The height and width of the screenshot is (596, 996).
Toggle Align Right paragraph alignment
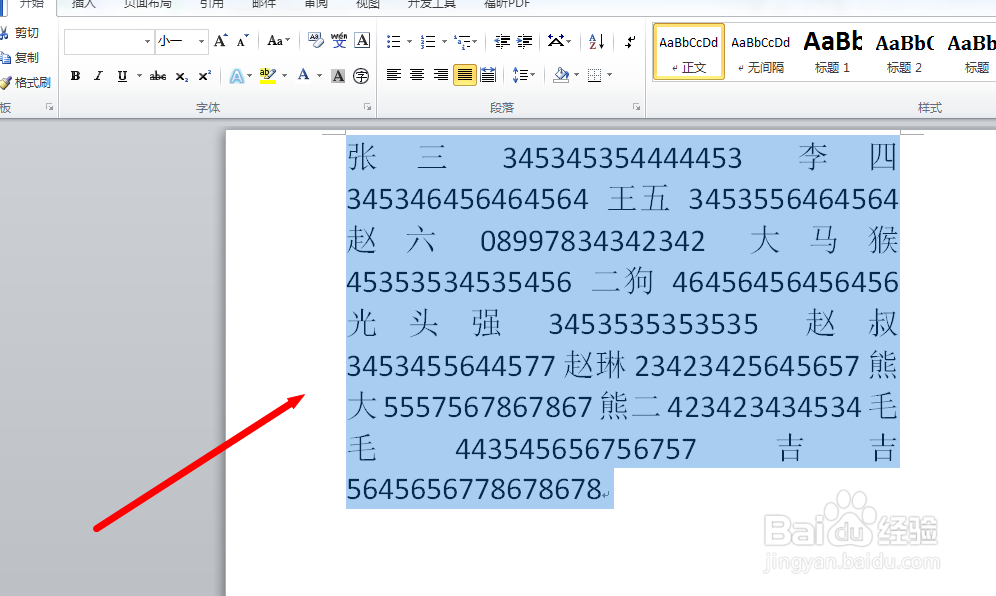click(x=440, y=76)
